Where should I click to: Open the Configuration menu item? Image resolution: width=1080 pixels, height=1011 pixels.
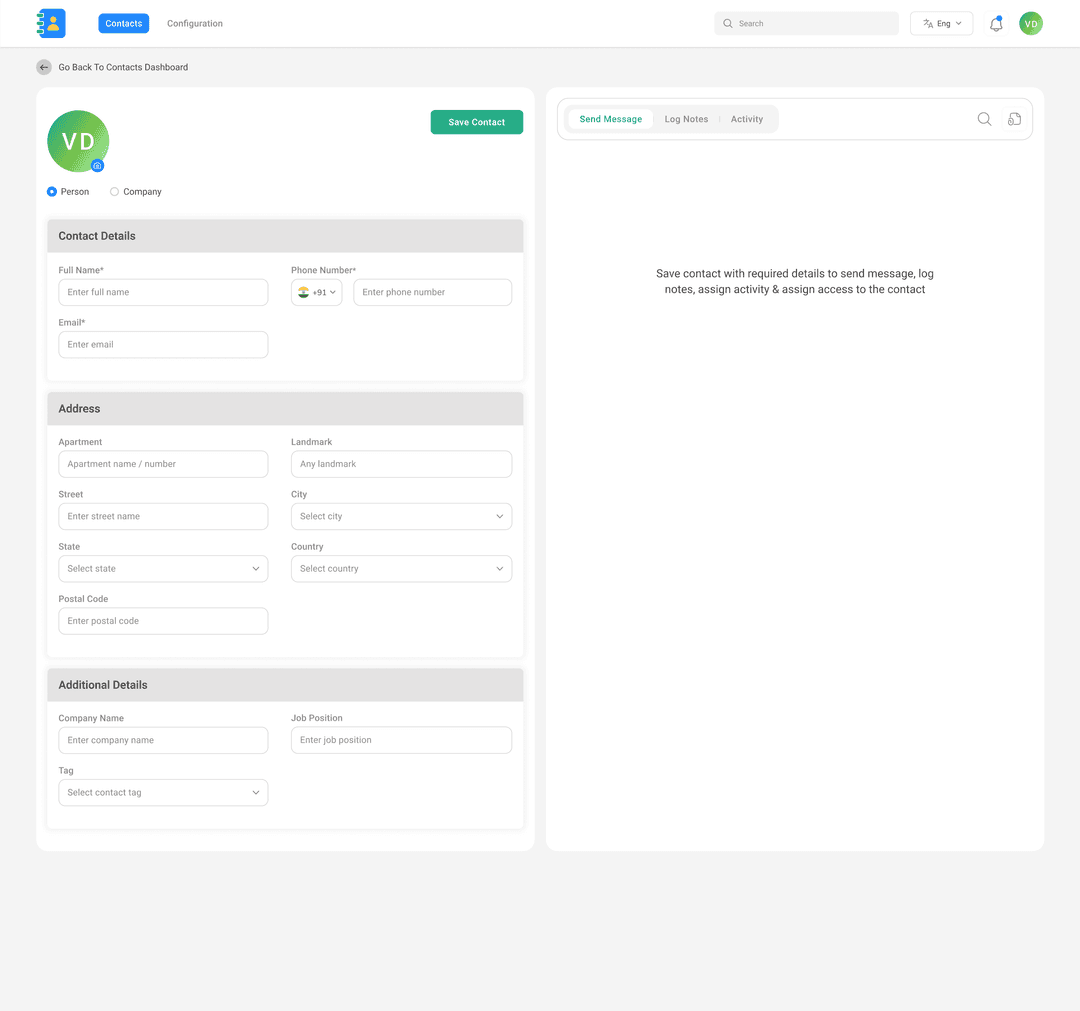point(195,23)
